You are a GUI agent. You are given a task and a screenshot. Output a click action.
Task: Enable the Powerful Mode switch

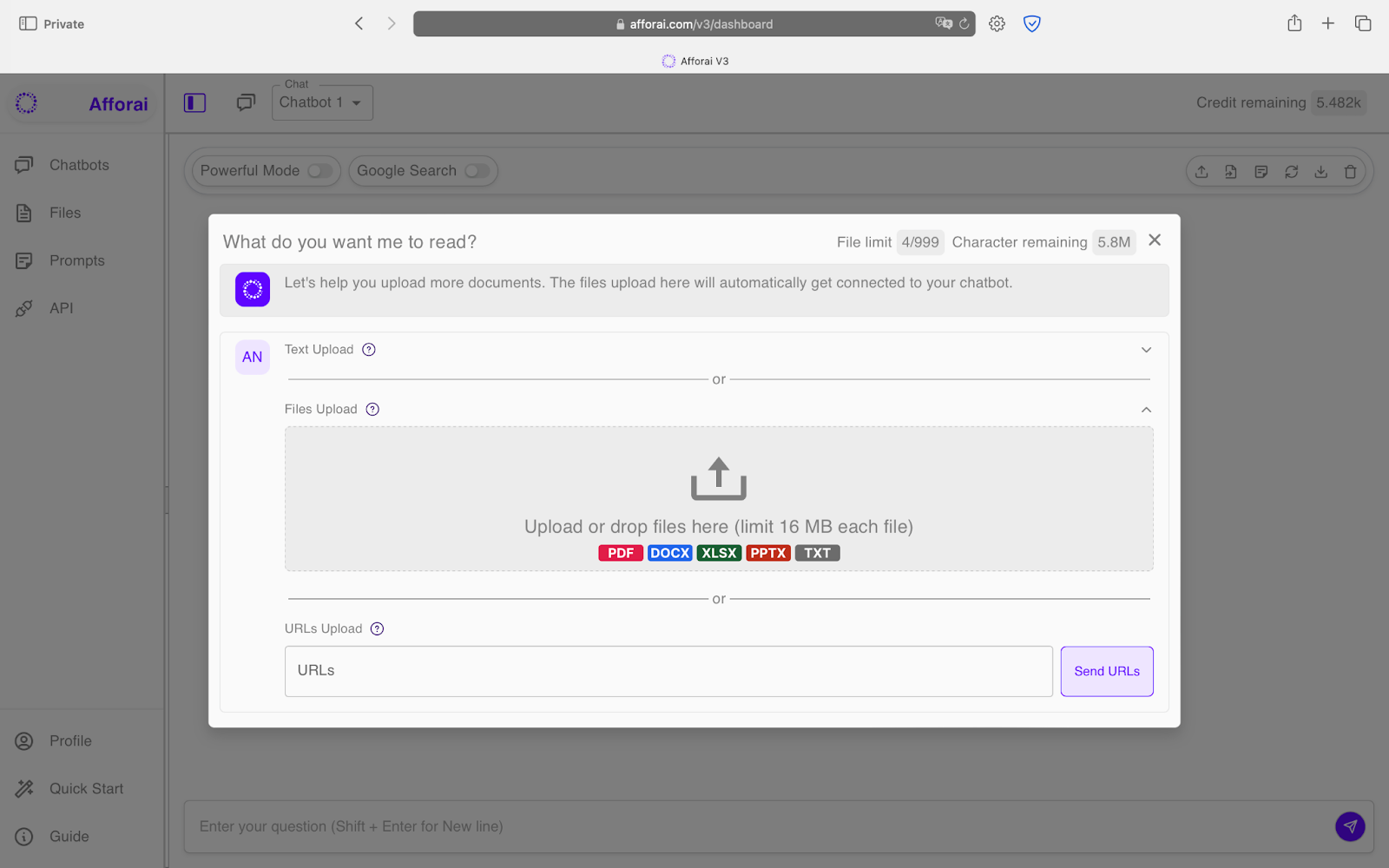coord(319,171)
